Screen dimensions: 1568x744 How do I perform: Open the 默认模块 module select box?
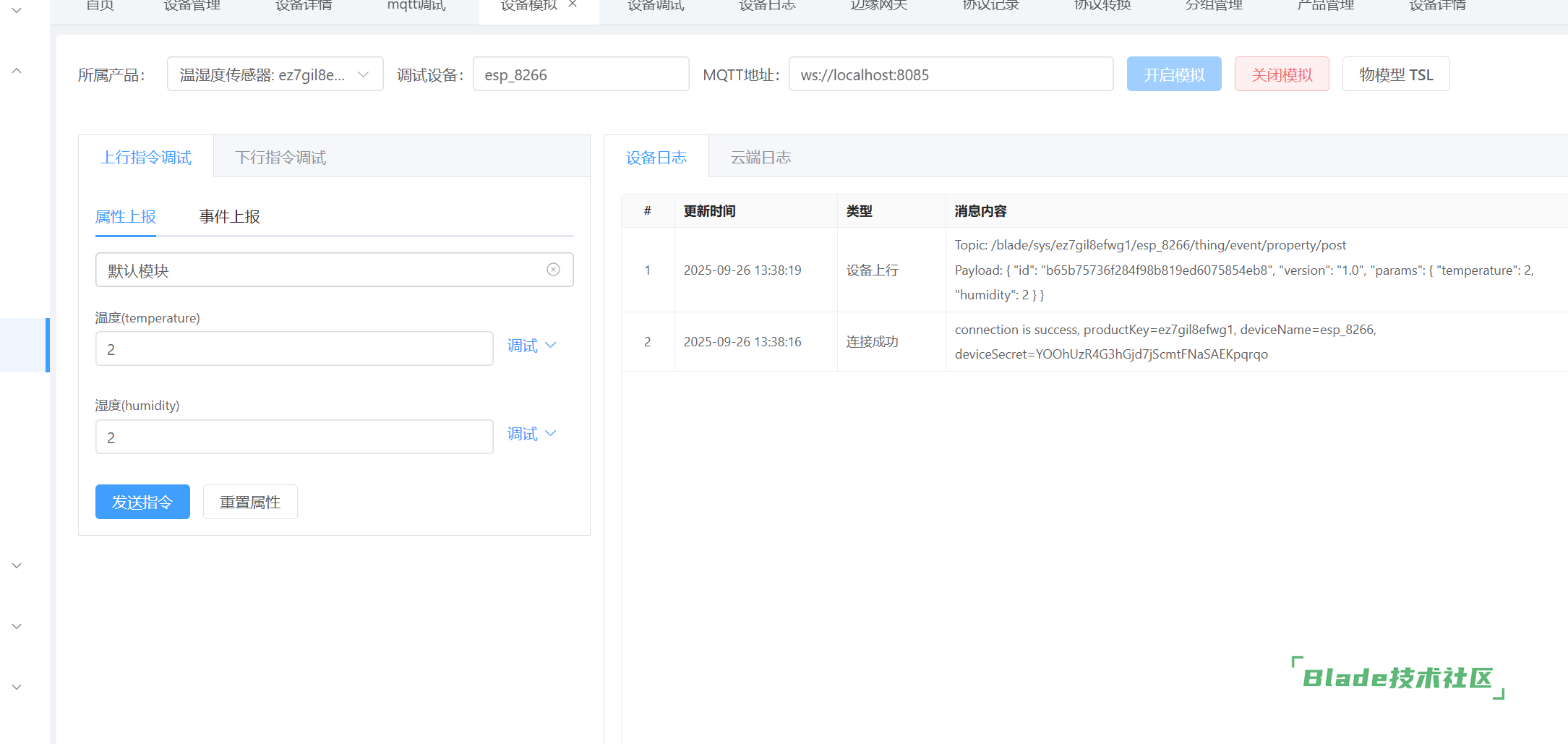[334, 270]
